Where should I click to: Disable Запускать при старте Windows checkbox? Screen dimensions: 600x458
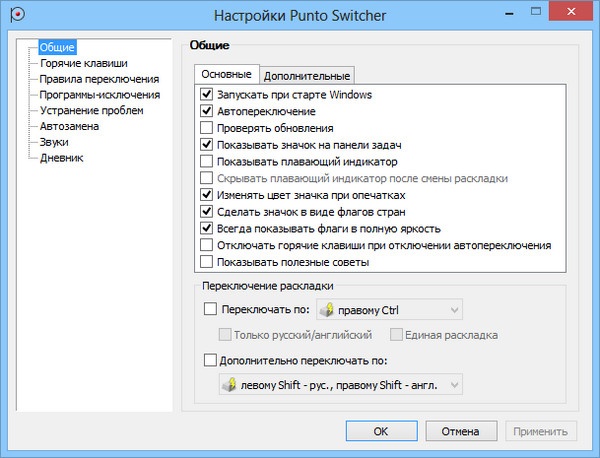coord(207,95)
